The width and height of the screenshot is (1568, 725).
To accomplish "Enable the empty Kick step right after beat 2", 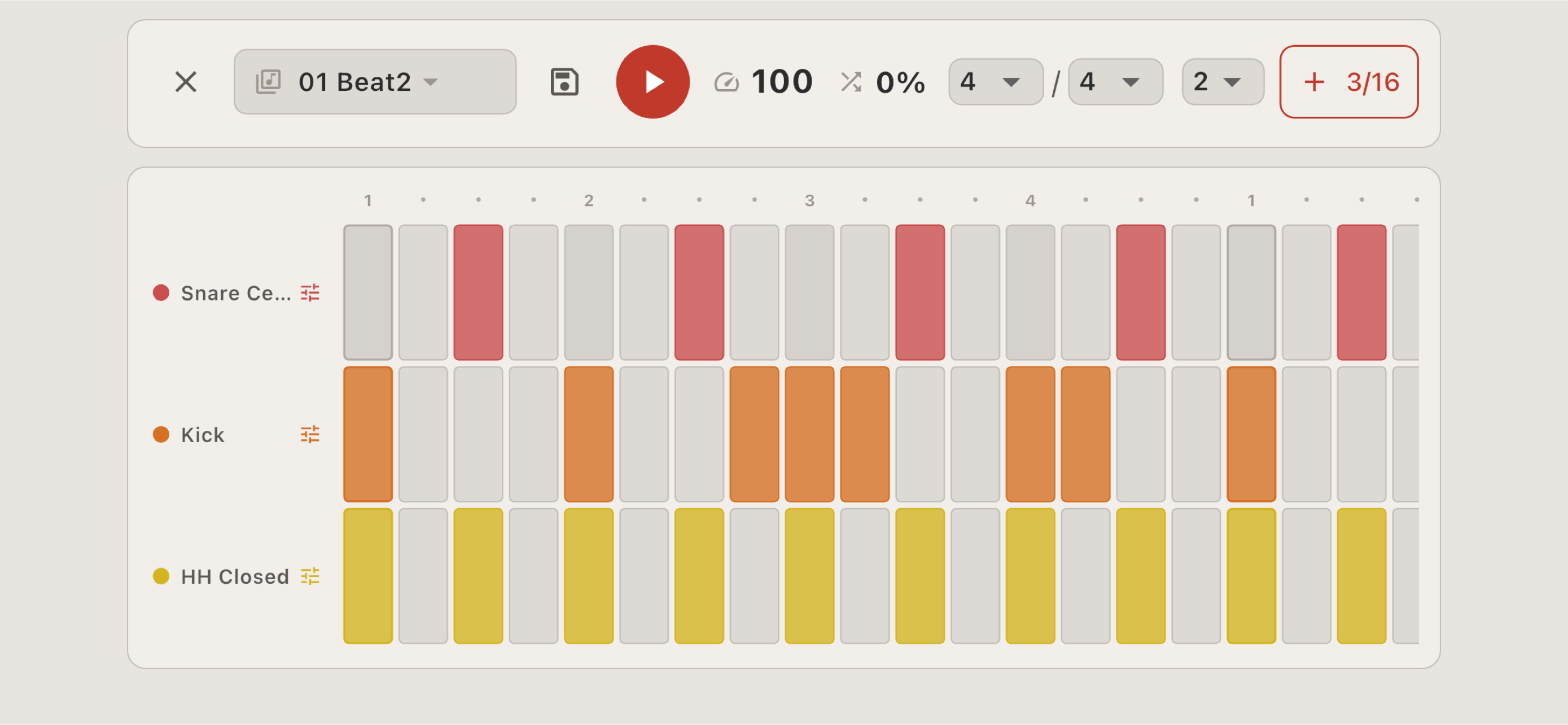I will pos(644,434).
